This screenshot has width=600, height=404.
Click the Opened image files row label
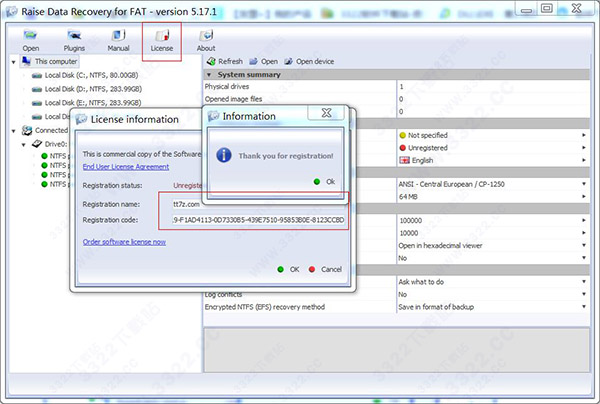[233, 99]
